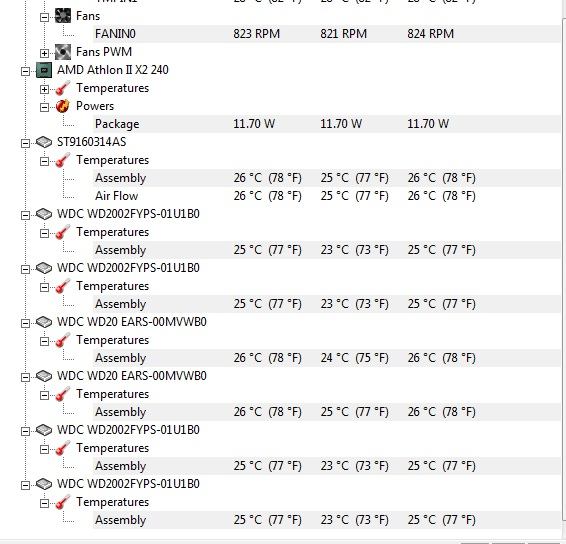This screenshot has height=544, width=566.
Task: Expand the AMD Athlon Temperatures node
Action: click(44, 89)
